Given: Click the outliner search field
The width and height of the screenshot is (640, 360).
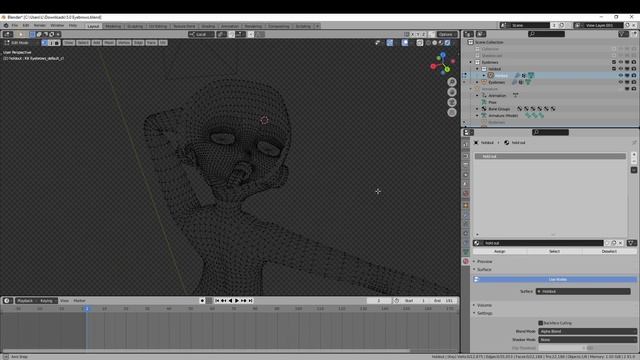Looking at the screenshot, I should tap(547, 34).
